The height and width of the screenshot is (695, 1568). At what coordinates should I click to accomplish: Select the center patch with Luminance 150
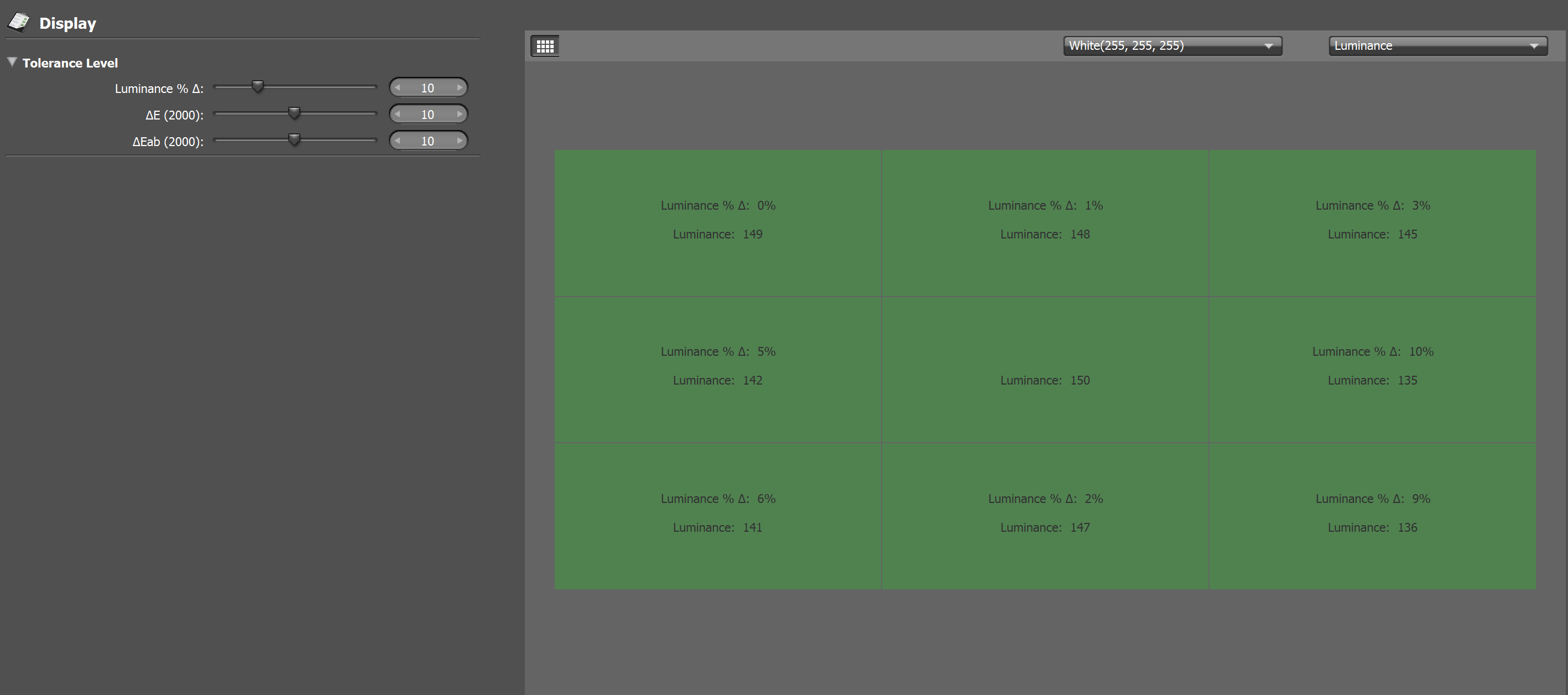click(x=1045, y=369)
